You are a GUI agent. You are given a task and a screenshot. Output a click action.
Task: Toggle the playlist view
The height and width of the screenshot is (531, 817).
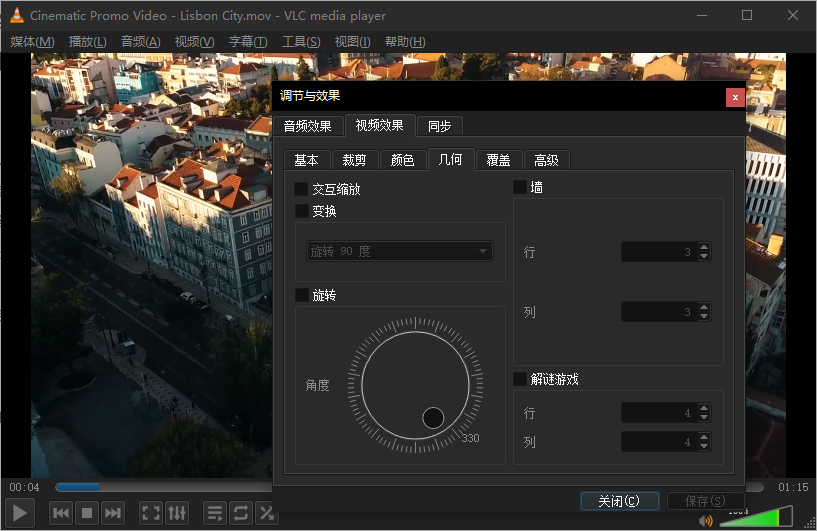(215, 513)
